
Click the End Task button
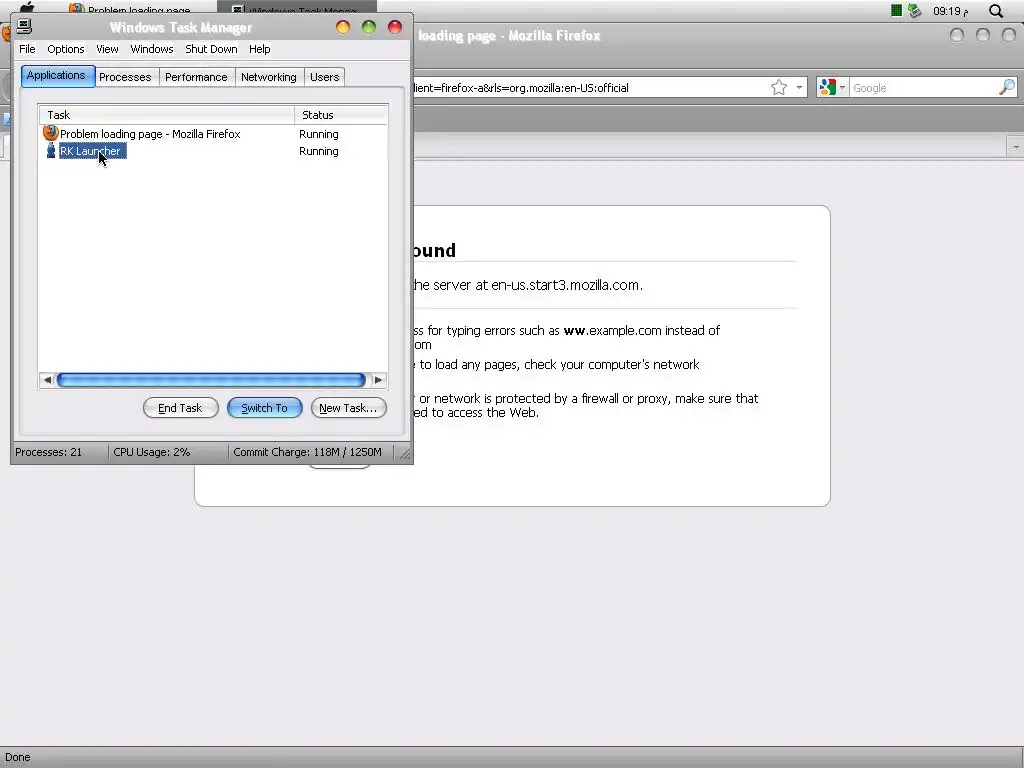click(x=180, y=408)
